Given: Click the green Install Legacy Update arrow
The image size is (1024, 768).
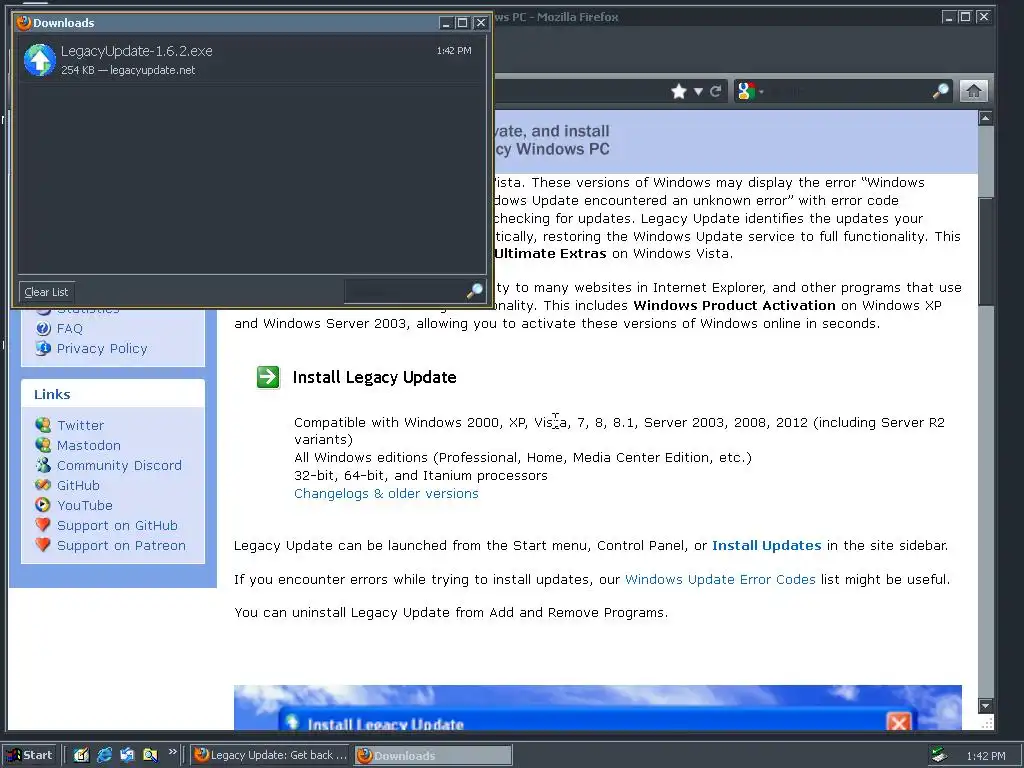Looking at the screenshot, I should 268,377.
